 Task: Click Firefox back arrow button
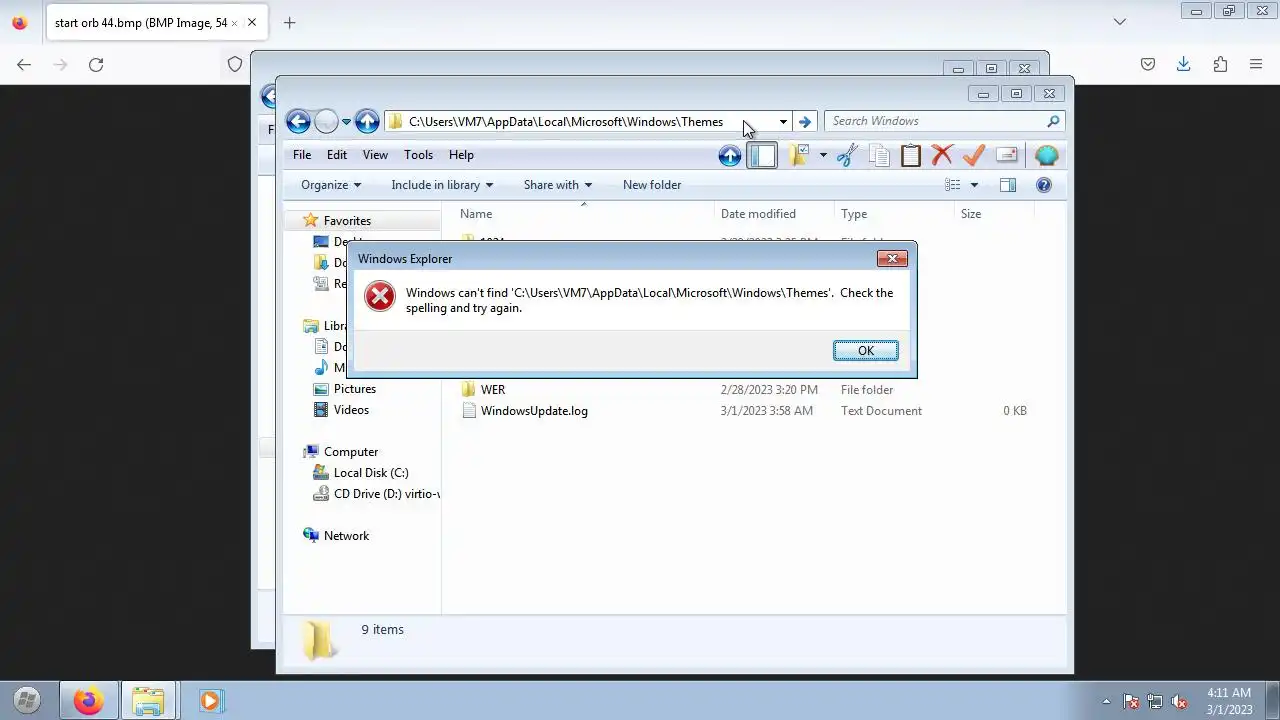coord(24,64)
